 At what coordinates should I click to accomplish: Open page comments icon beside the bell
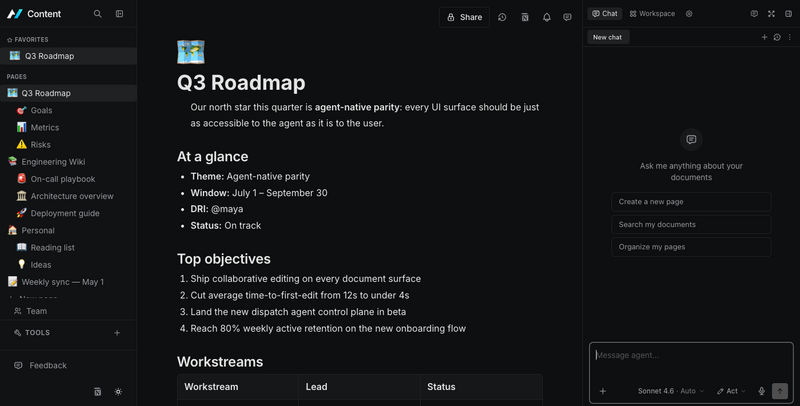coord(567,17)
